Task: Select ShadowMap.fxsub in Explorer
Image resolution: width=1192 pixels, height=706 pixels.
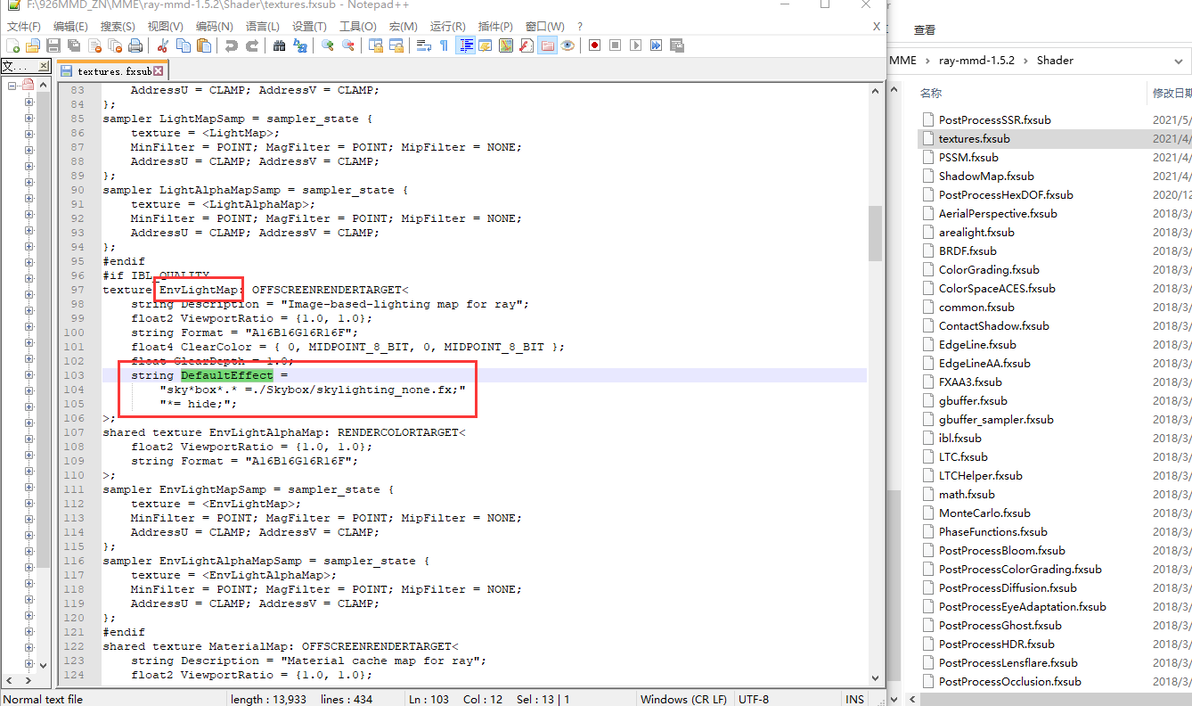Action: click(x=986, y=176)
